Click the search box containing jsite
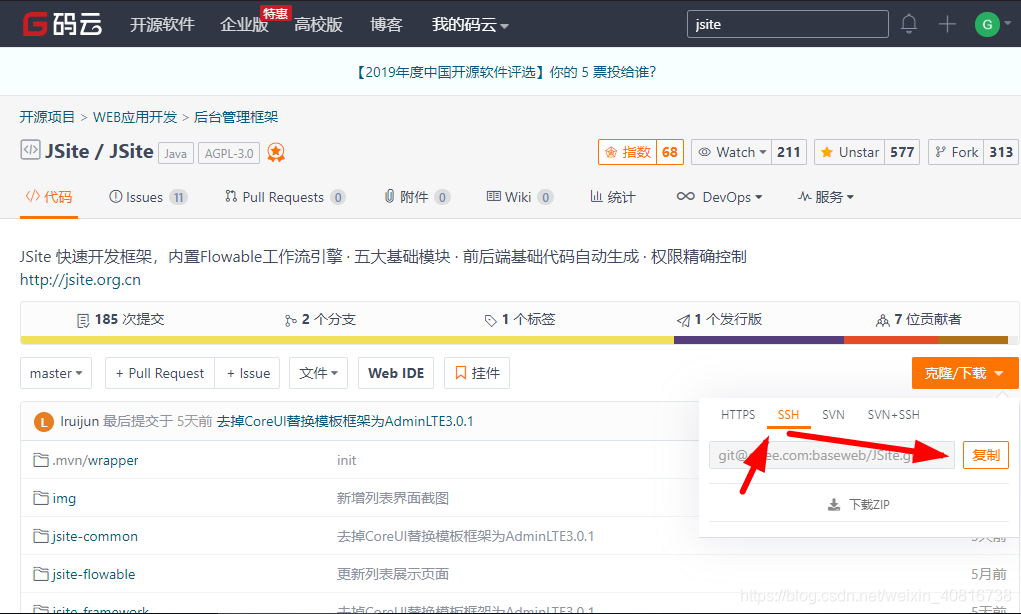Screen dimensions: 1021x614 [787, 24]
